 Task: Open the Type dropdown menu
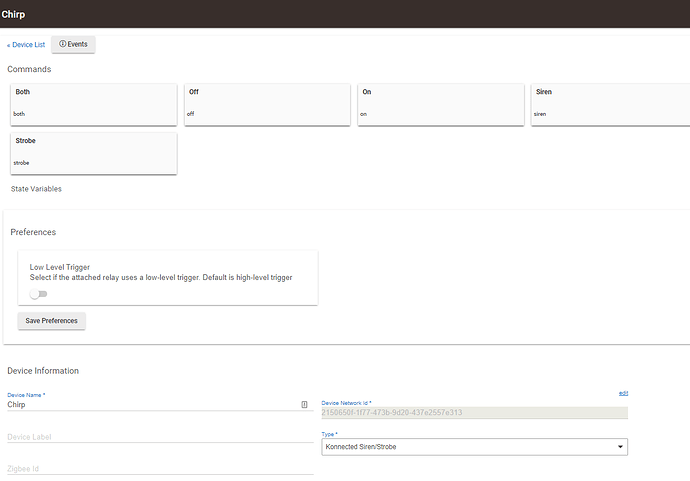474,446
